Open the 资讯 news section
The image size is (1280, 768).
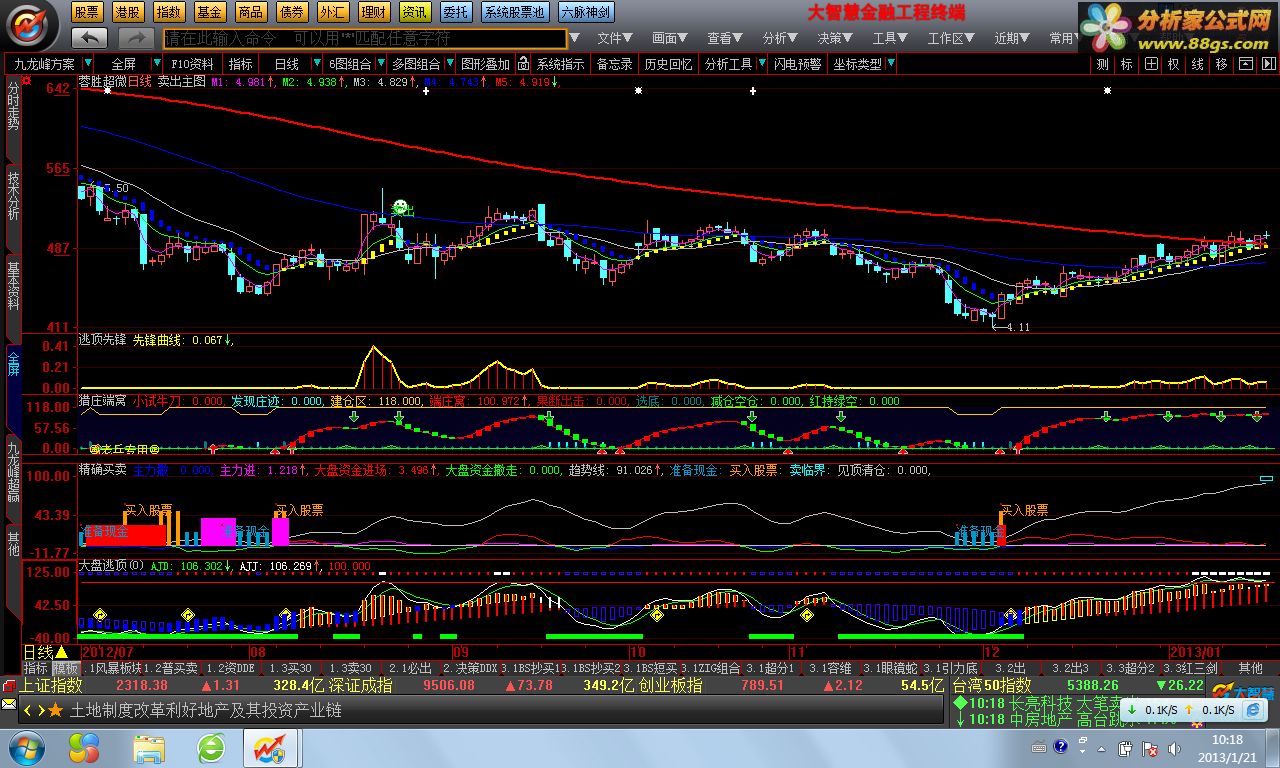pyautogui.click(x=414, y=12)
